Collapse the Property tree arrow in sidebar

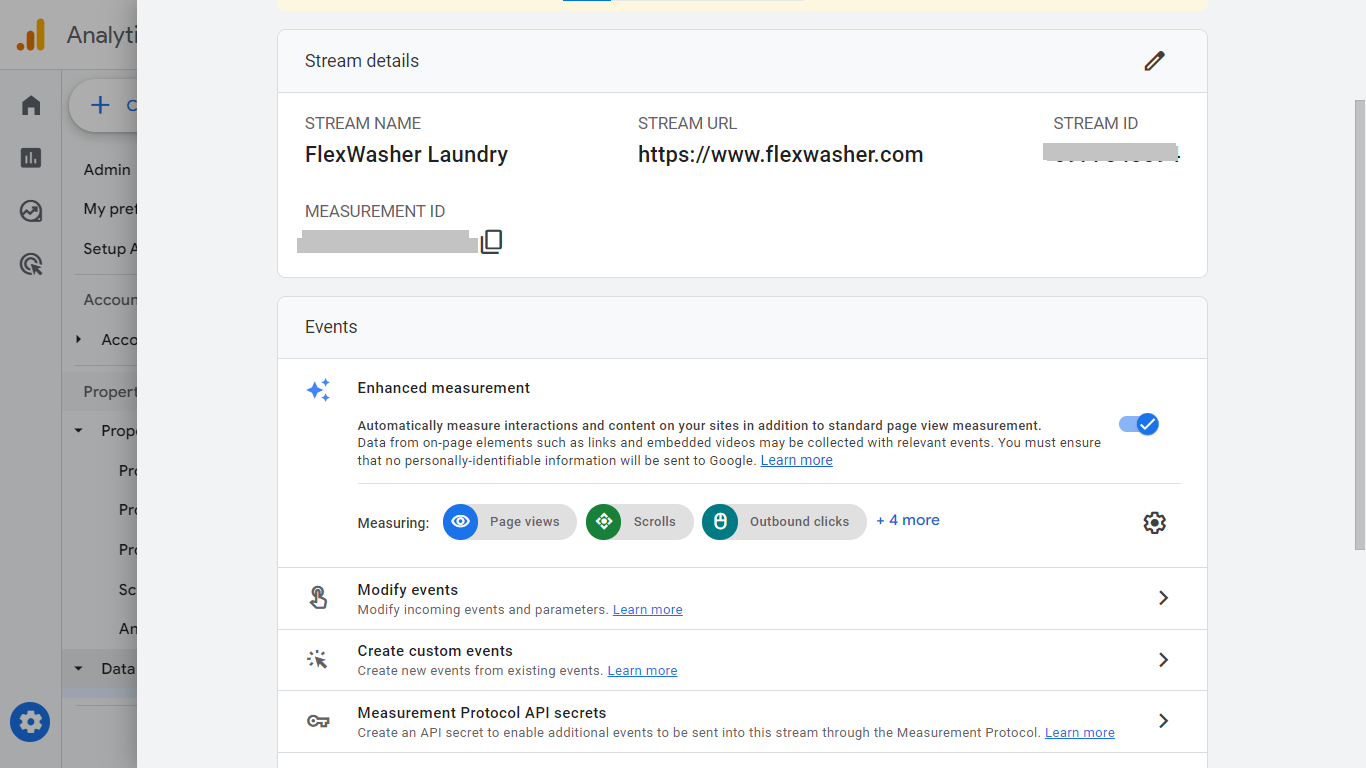pyautogui.click(x=79, y=431)
